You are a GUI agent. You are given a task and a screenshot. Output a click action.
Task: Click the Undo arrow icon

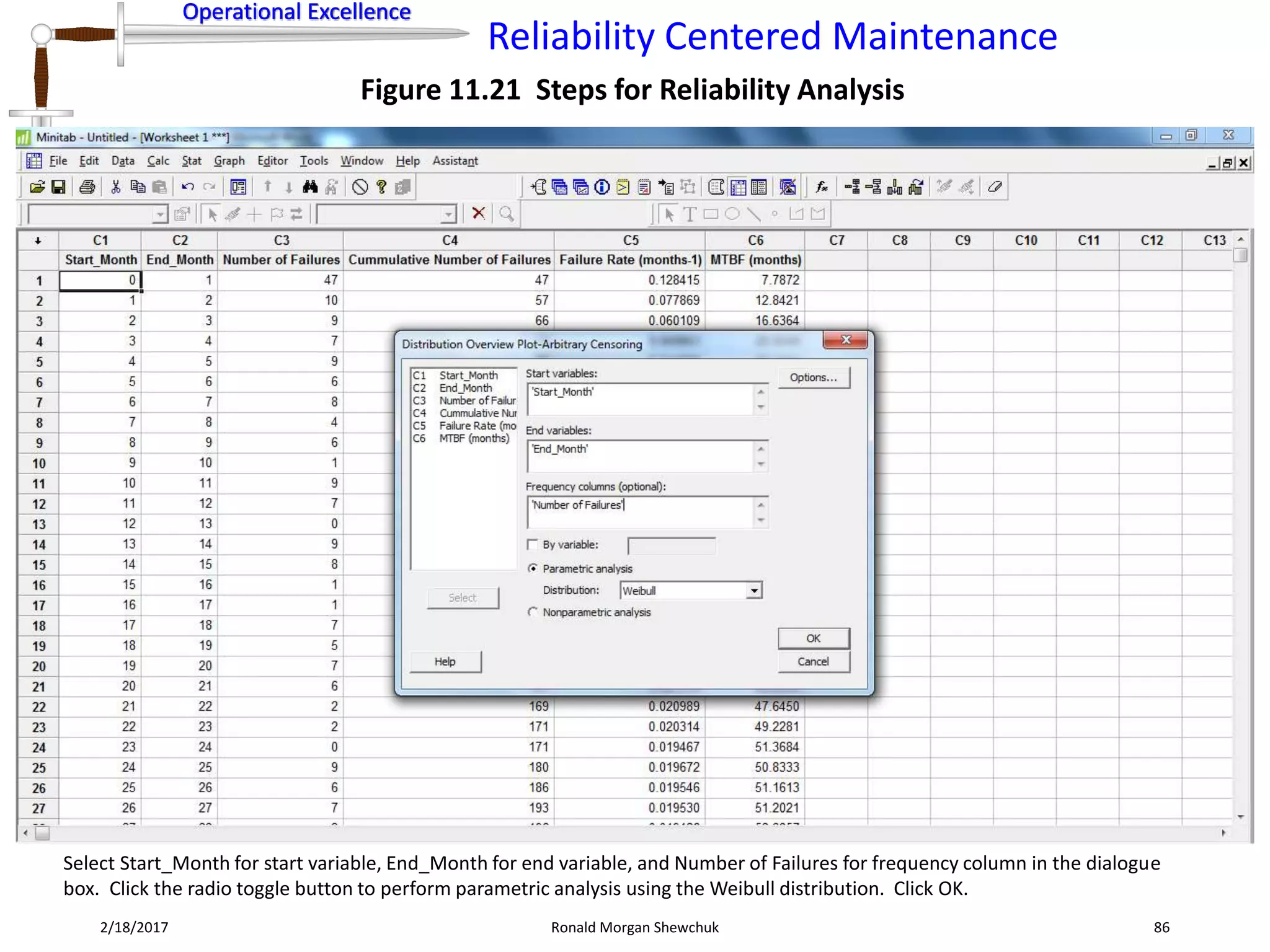coord(187,187)
